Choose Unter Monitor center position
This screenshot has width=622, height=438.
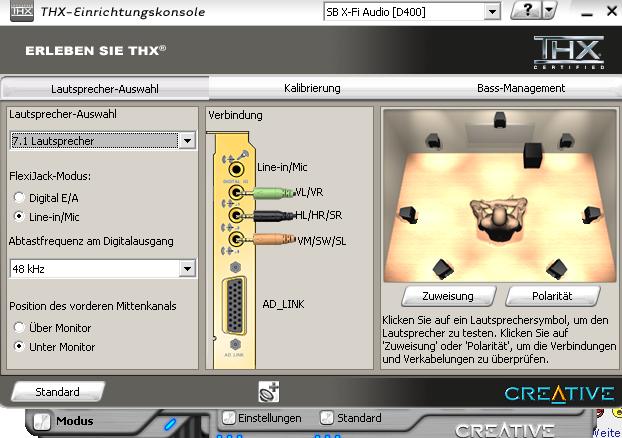tap(19, 347)
